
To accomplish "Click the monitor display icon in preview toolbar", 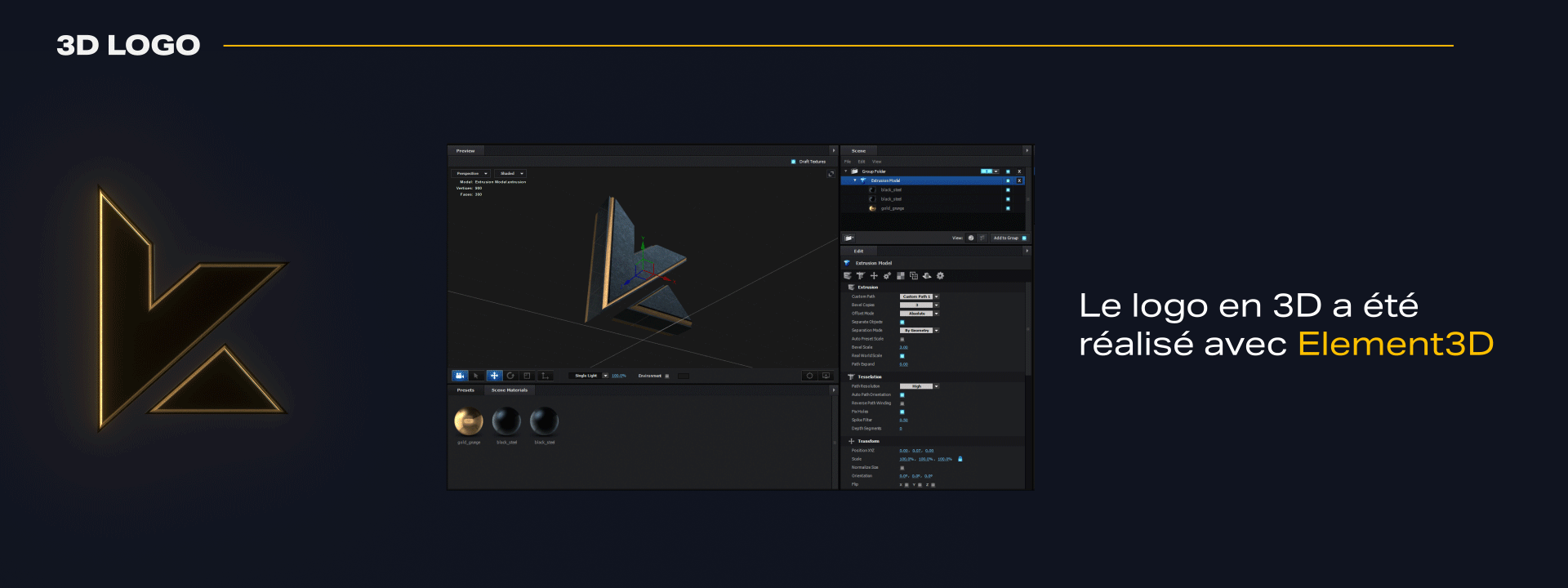I will point(826,376).
